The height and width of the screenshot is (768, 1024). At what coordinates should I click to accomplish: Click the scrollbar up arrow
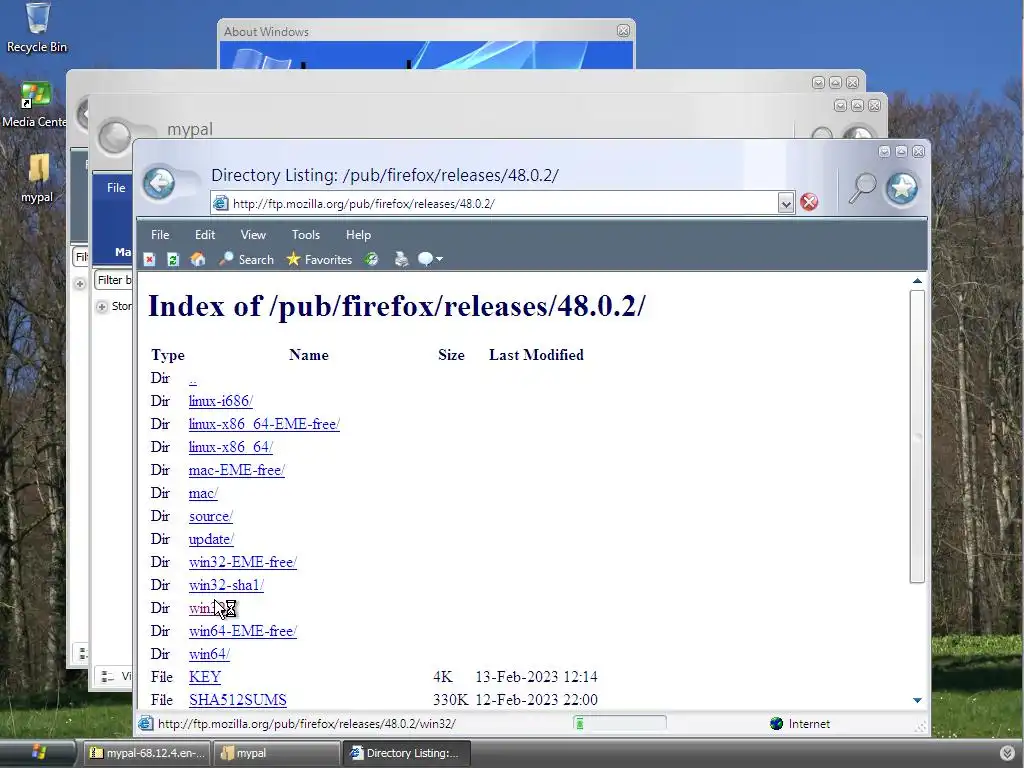click(917, 281)
